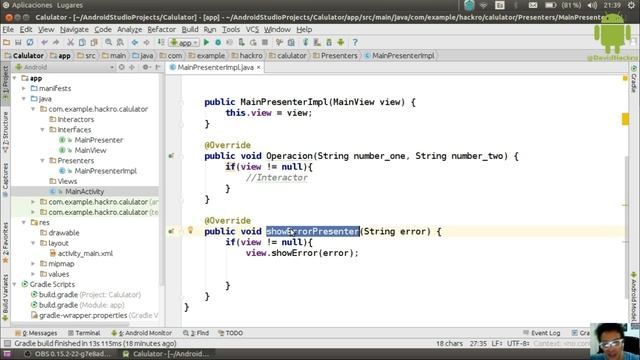Toggle the 1: Project side panel
The image size is (640, 360).
pos(5,83)
